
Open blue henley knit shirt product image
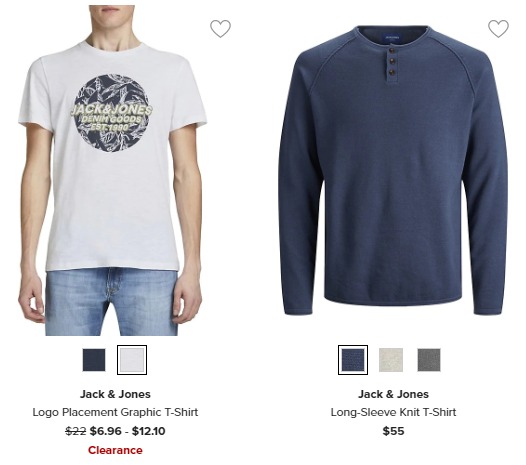392,170
